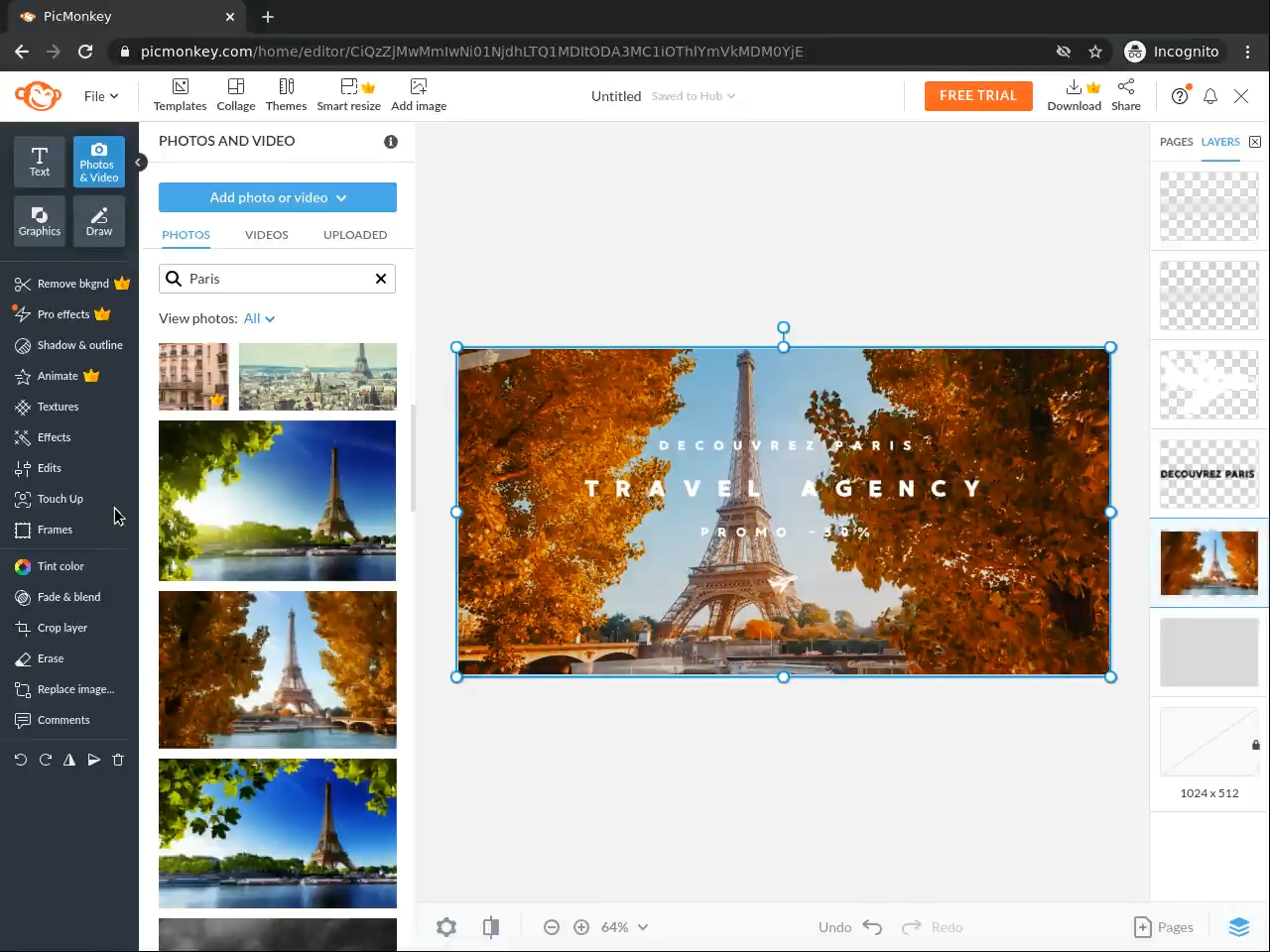The width and height of the screenshot is (1270, 952).
Task: Pick the Paris rooftops skyline photo
Action: click(x=317, y=377)
